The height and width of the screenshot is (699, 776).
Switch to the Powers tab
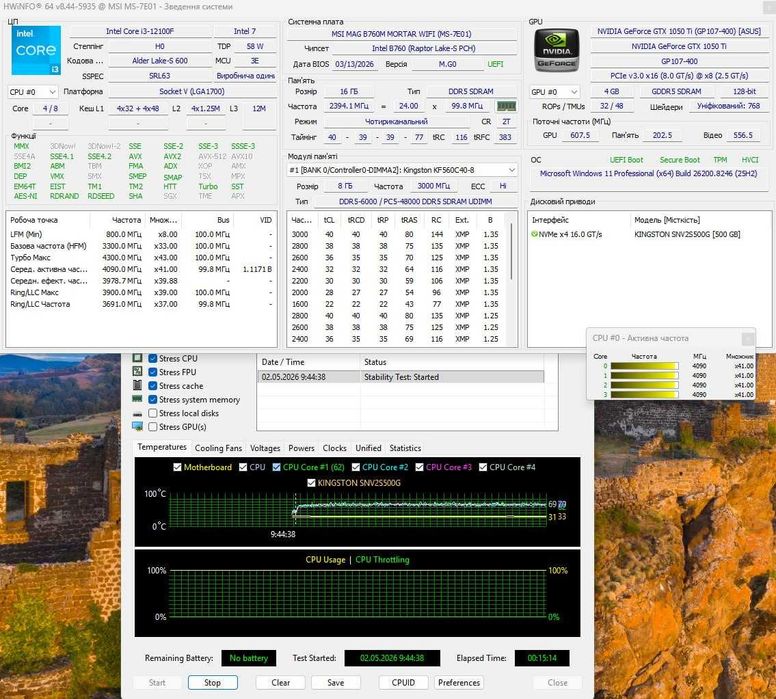pyautogui.click(x=301, y=448)
